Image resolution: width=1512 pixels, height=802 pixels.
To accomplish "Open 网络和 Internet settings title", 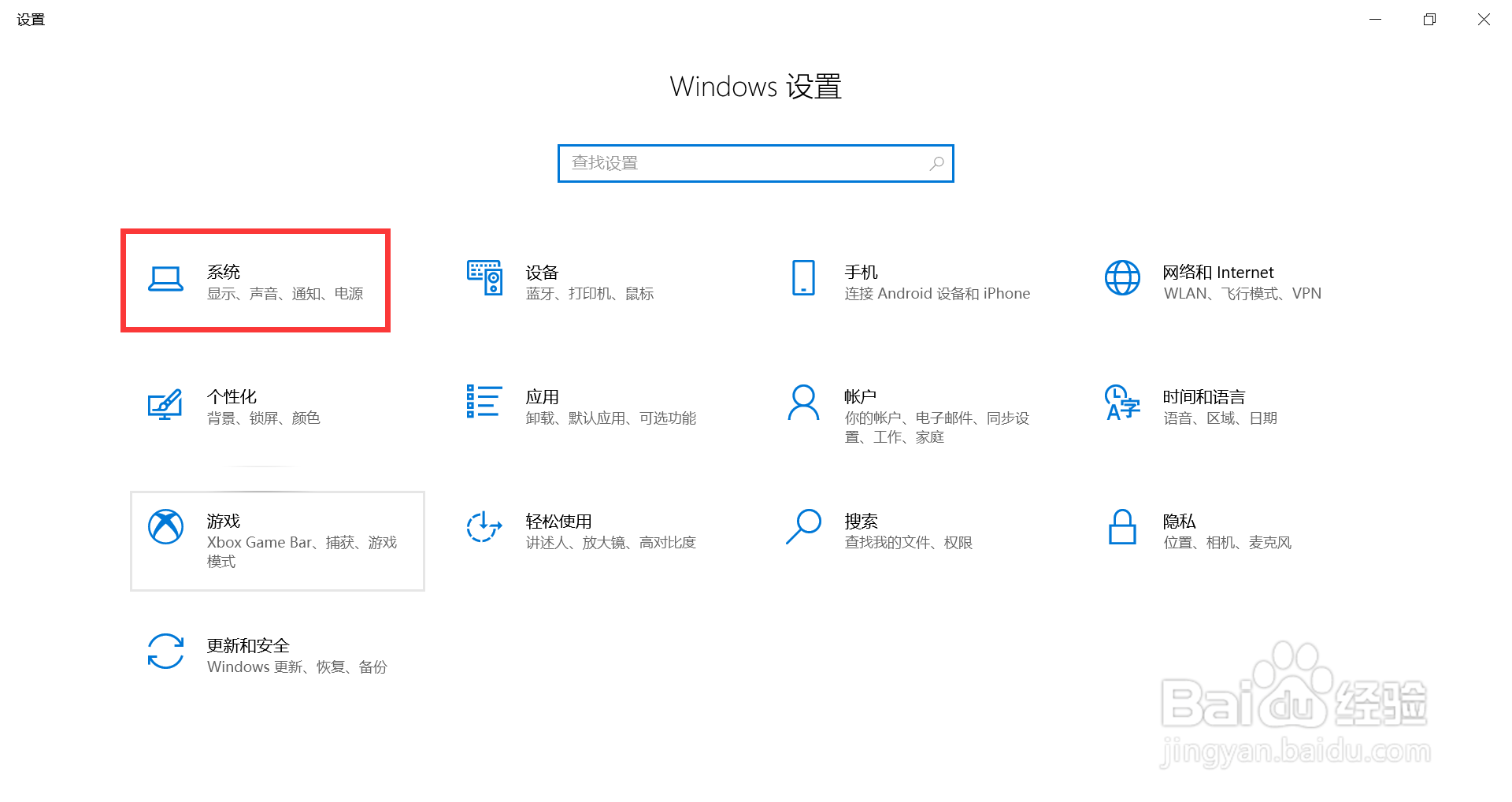I will pyautogui.click(x=1218, y=272).
